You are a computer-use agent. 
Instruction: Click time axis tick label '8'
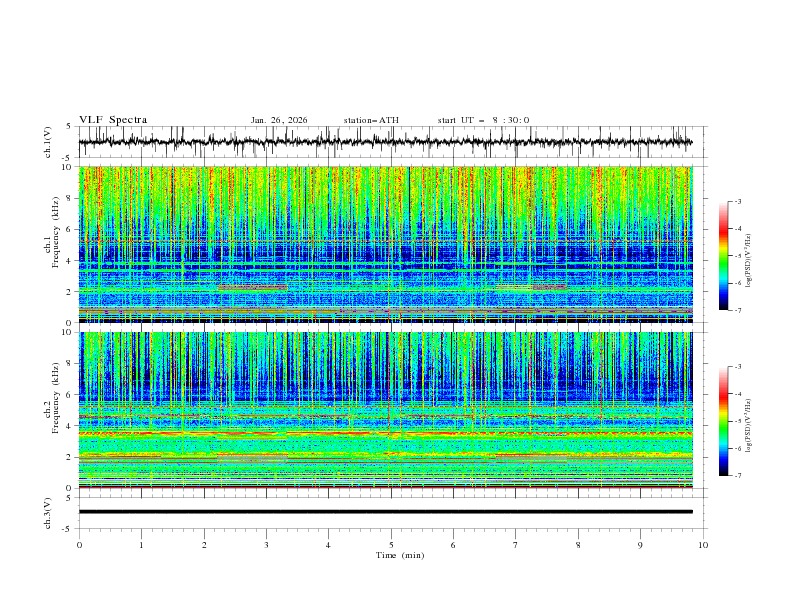pyautogui.click(x=578, y=545)
